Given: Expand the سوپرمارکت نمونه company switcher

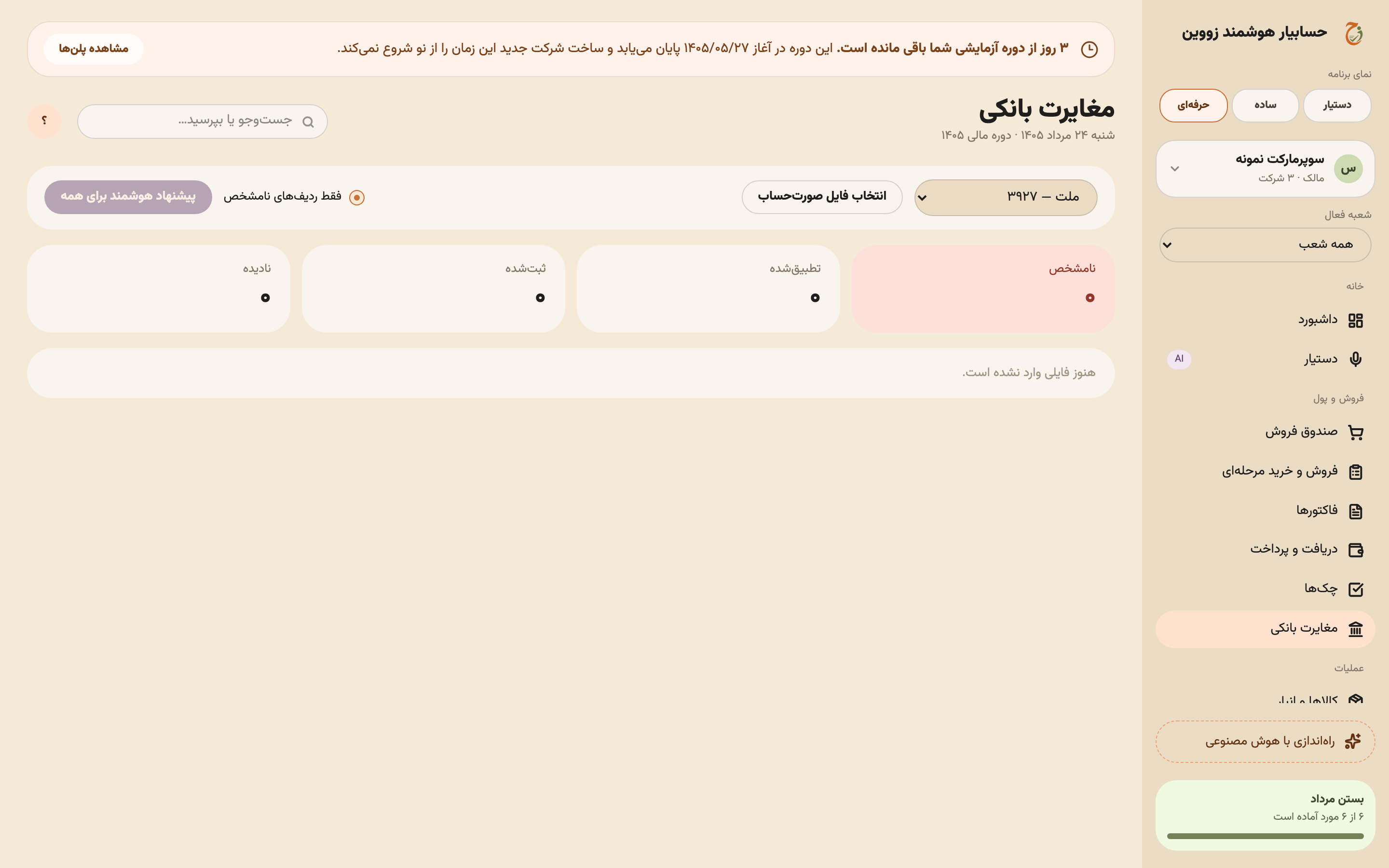Looking at the screenshot, I should (1265, 169).
